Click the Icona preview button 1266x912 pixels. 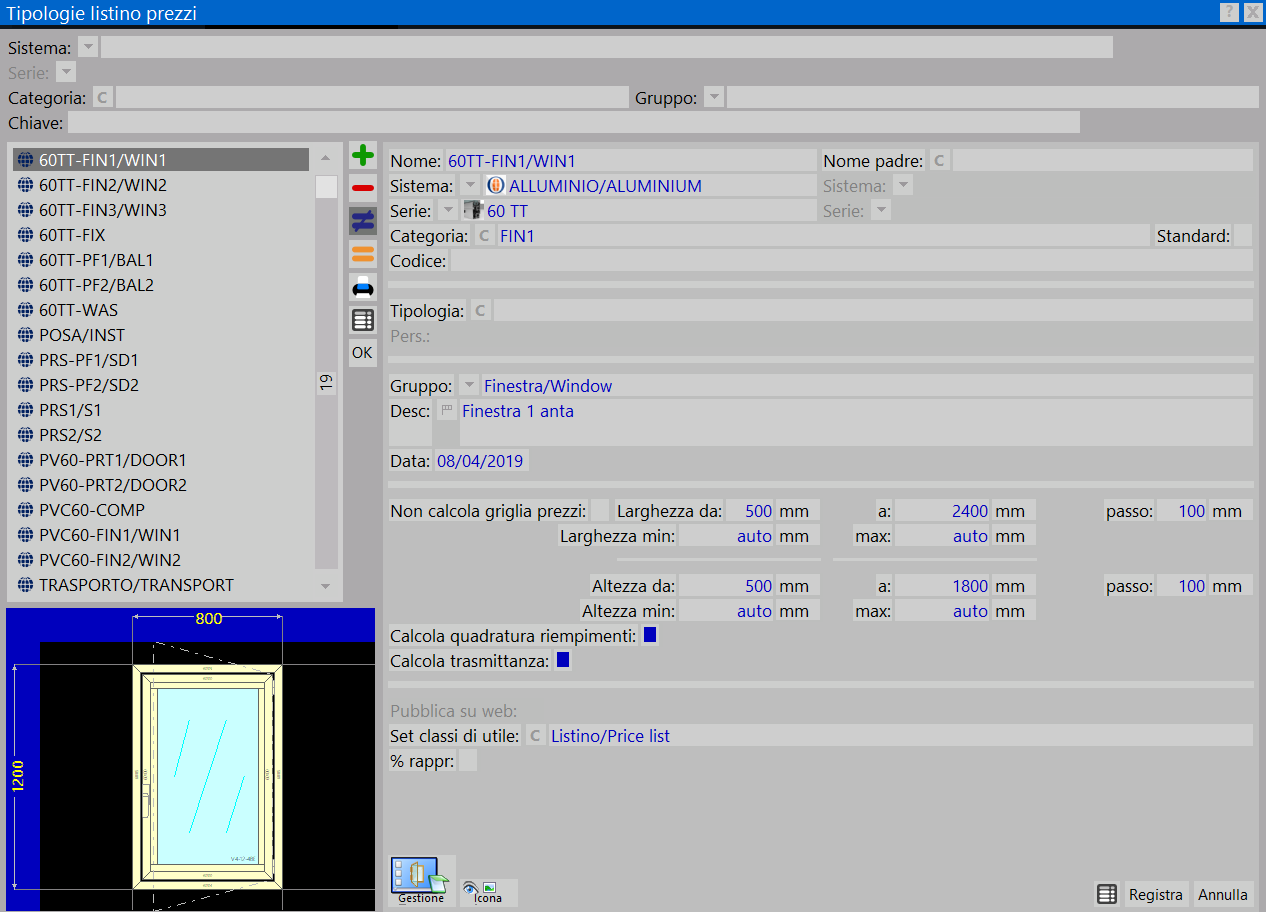pyautogui.click(x=488, y=893)
